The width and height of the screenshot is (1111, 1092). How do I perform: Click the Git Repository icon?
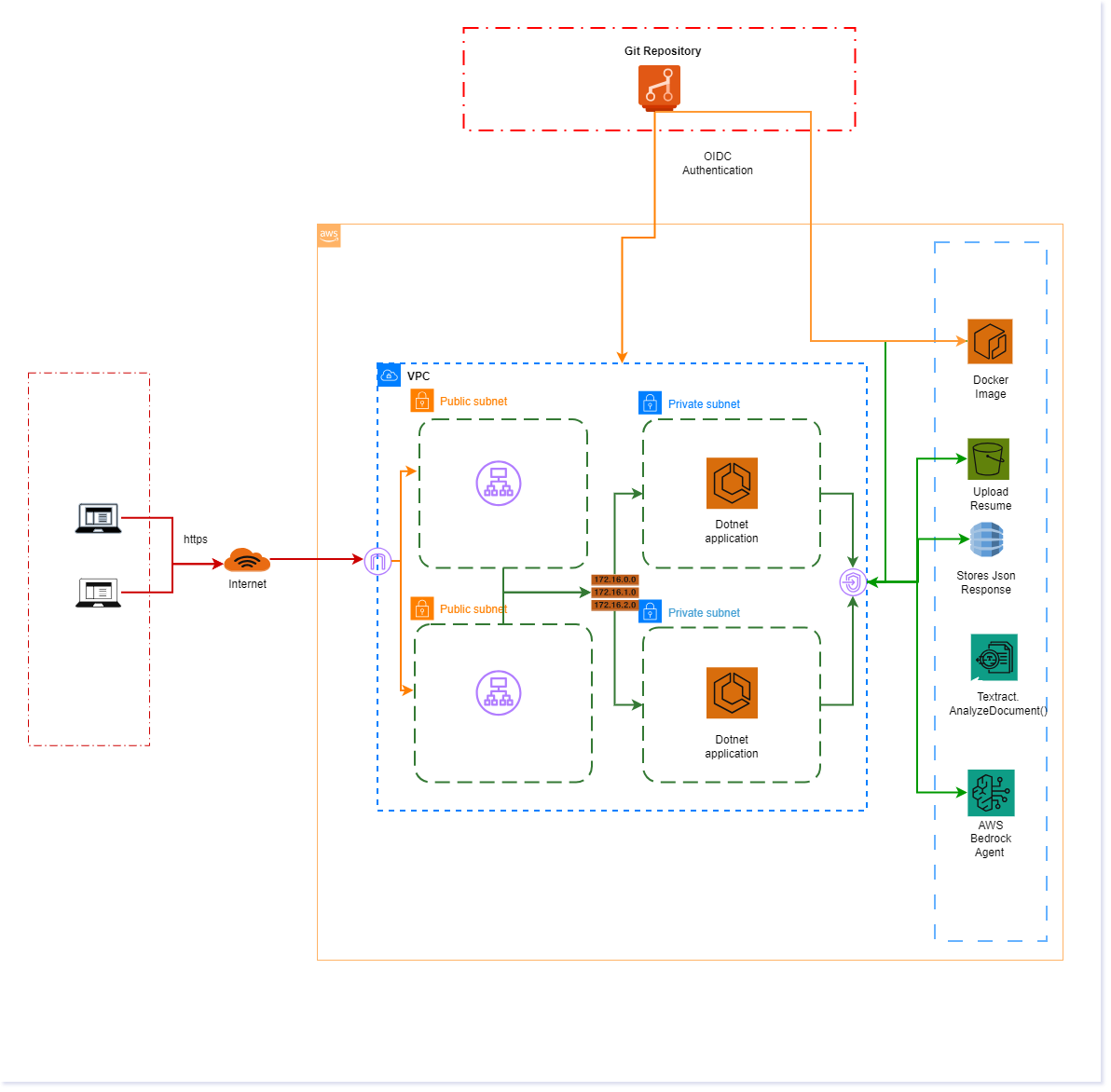659,88
